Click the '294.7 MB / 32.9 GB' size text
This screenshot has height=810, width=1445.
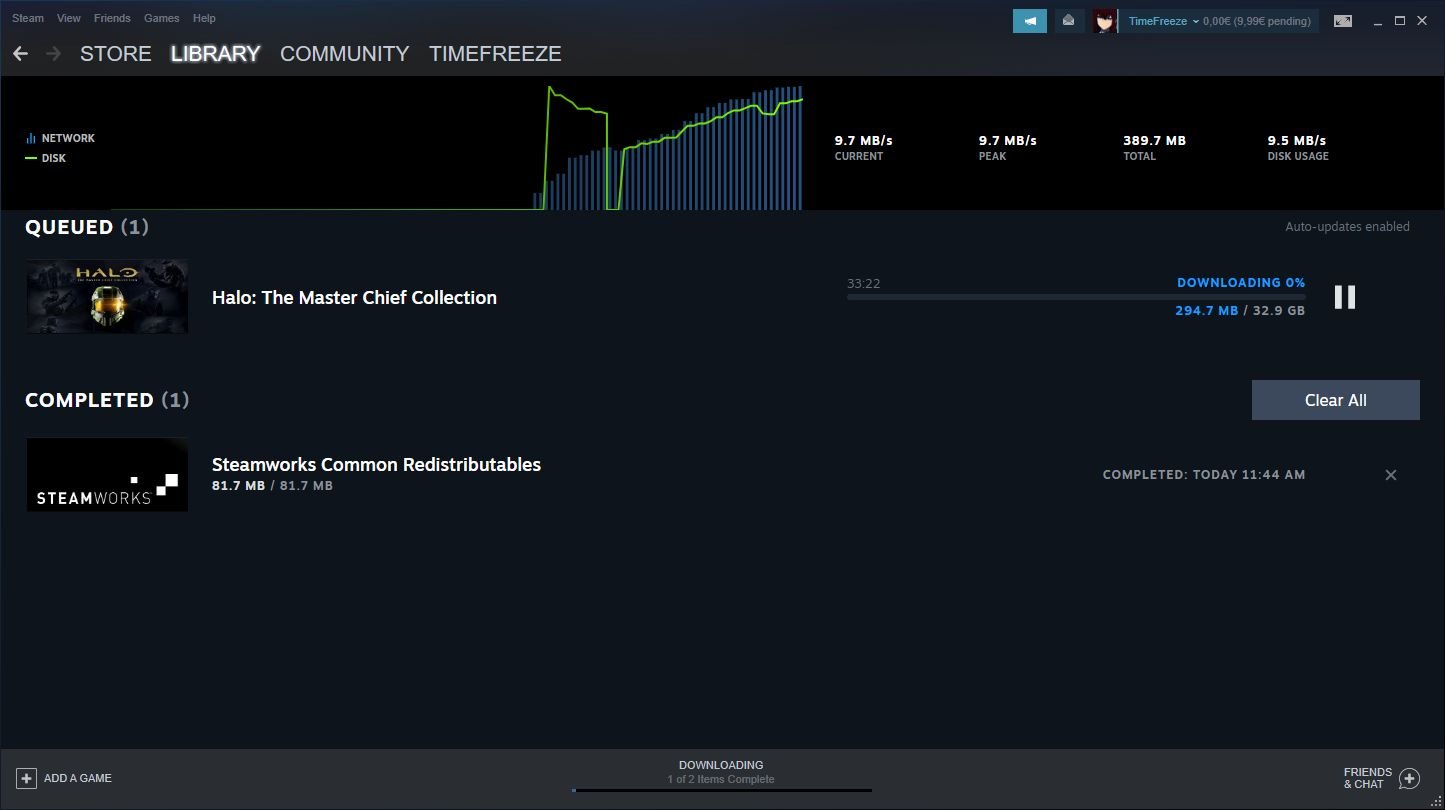point(1240,311)
